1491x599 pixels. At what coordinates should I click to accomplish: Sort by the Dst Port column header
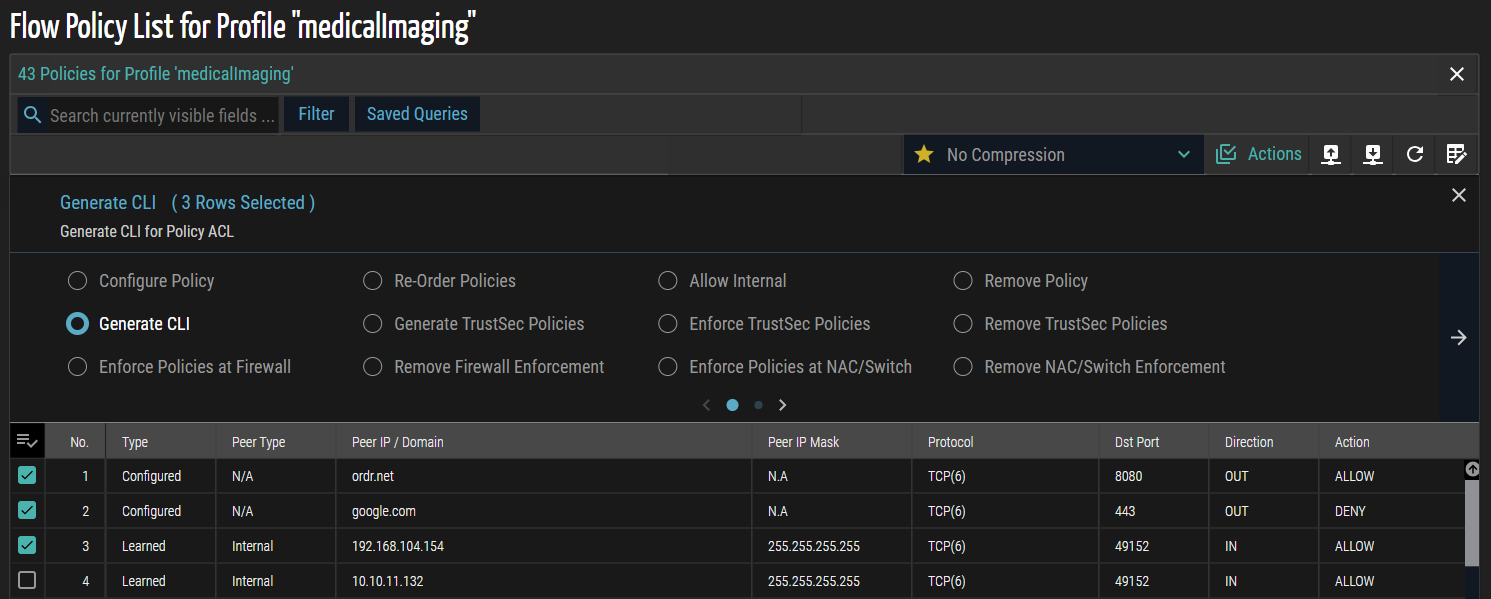tap(1137, 442)
